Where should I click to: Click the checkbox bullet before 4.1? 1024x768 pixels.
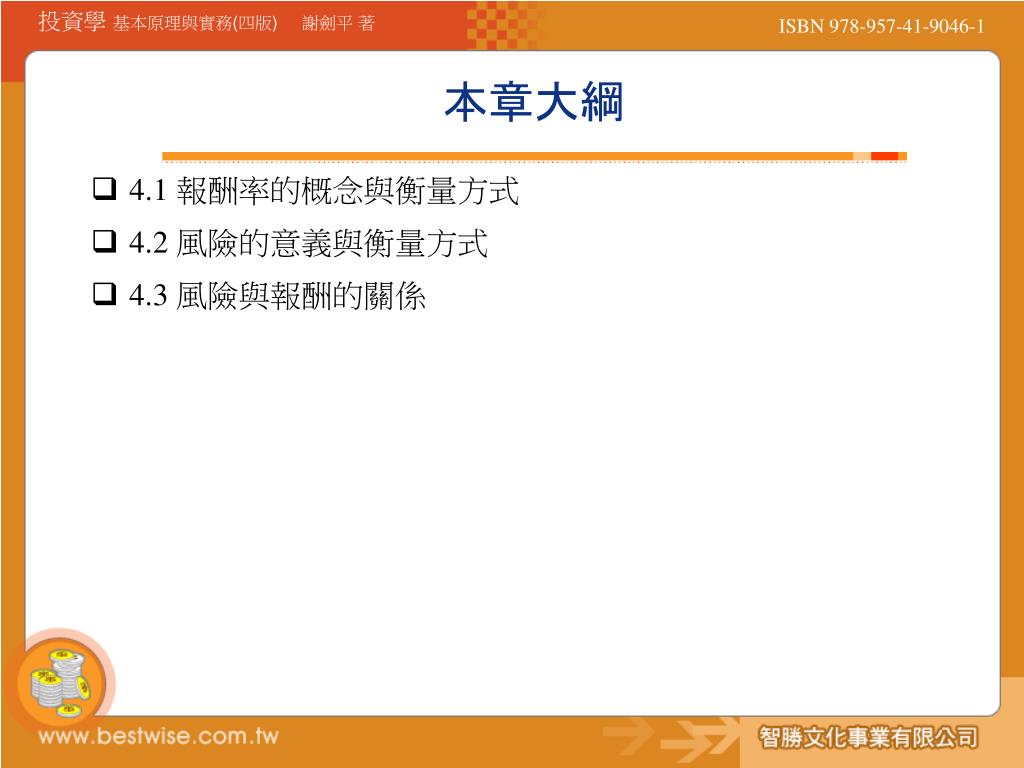104,189
